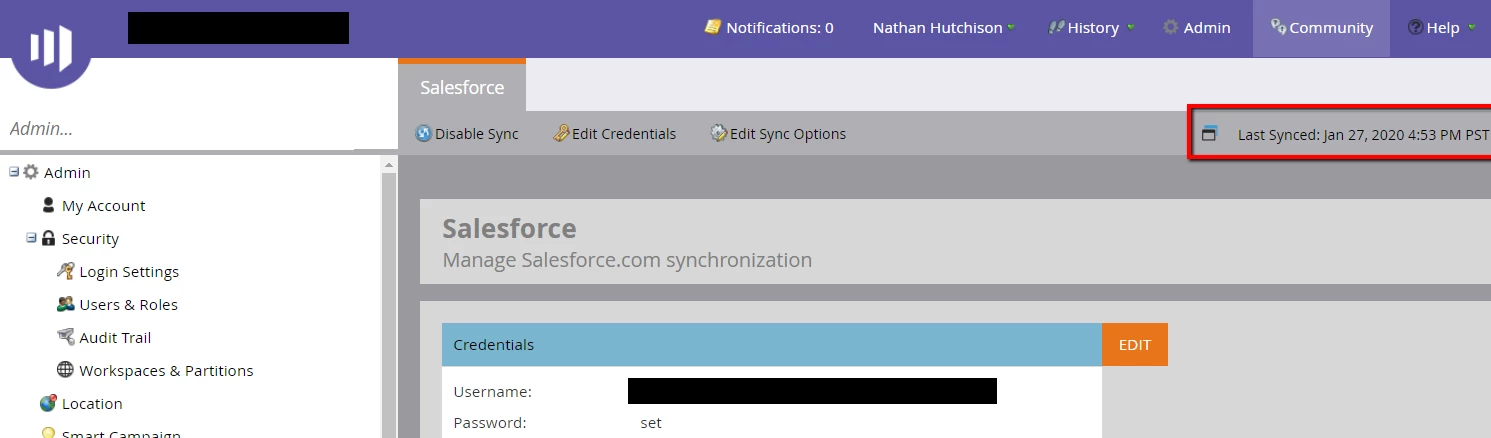Click the Audit Trail camera icon

coord(65,337)
